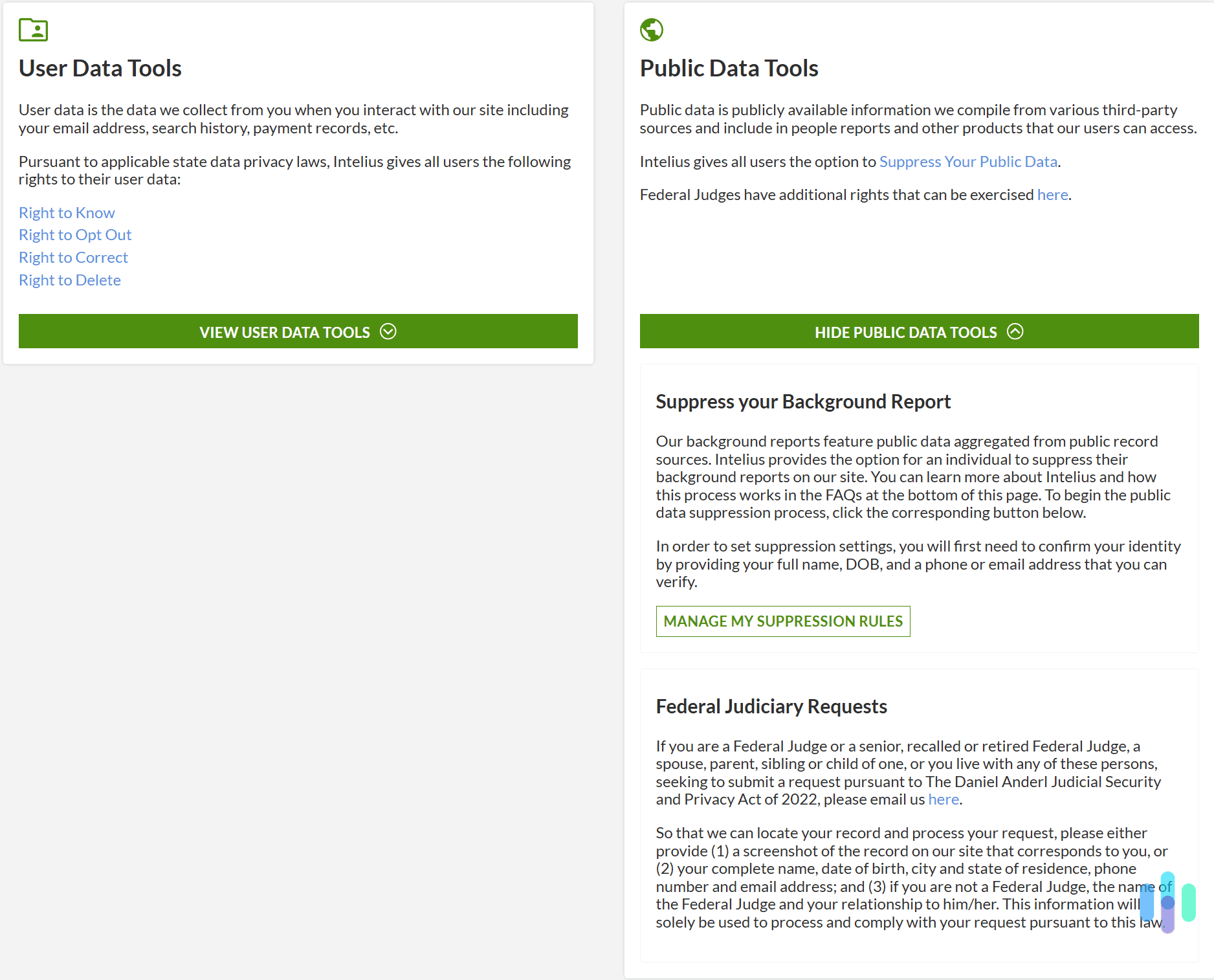
Task: Click the Manage My Suppression Rules button
Action: [782, 621]
